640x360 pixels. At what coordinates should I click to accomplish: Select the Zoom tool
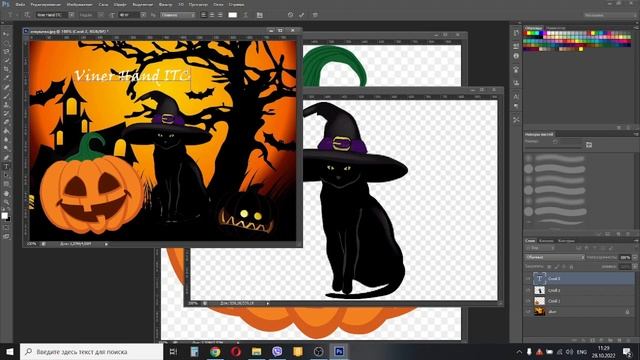(6, 202)
